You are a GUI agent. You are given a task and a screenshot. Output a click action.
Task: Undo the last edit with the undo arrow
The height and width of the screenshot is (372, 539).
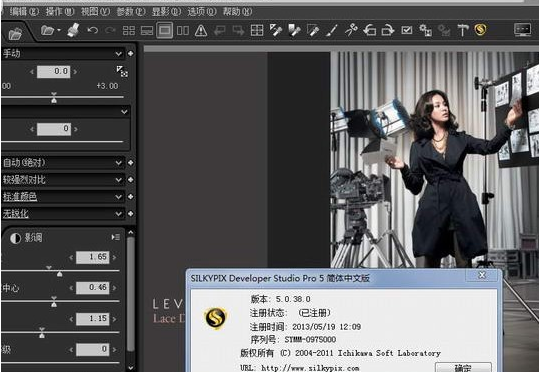(92, 30)
